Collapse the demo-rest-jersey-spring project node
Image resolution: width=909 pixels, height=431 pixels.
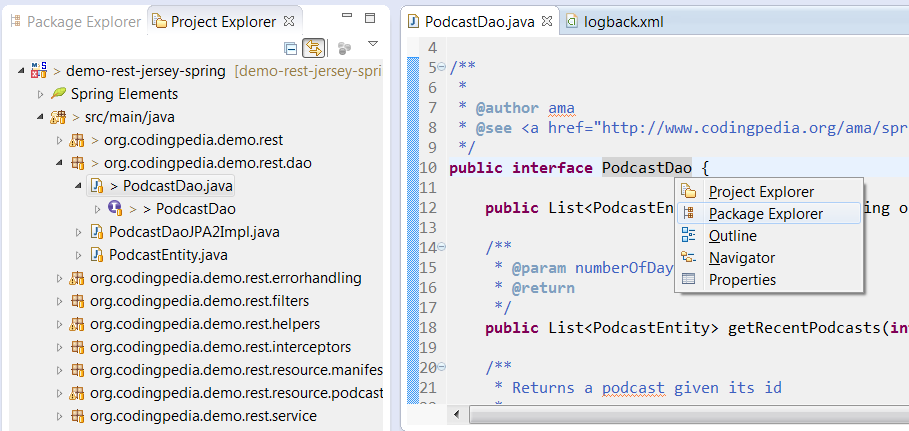(x=22, y=71)
